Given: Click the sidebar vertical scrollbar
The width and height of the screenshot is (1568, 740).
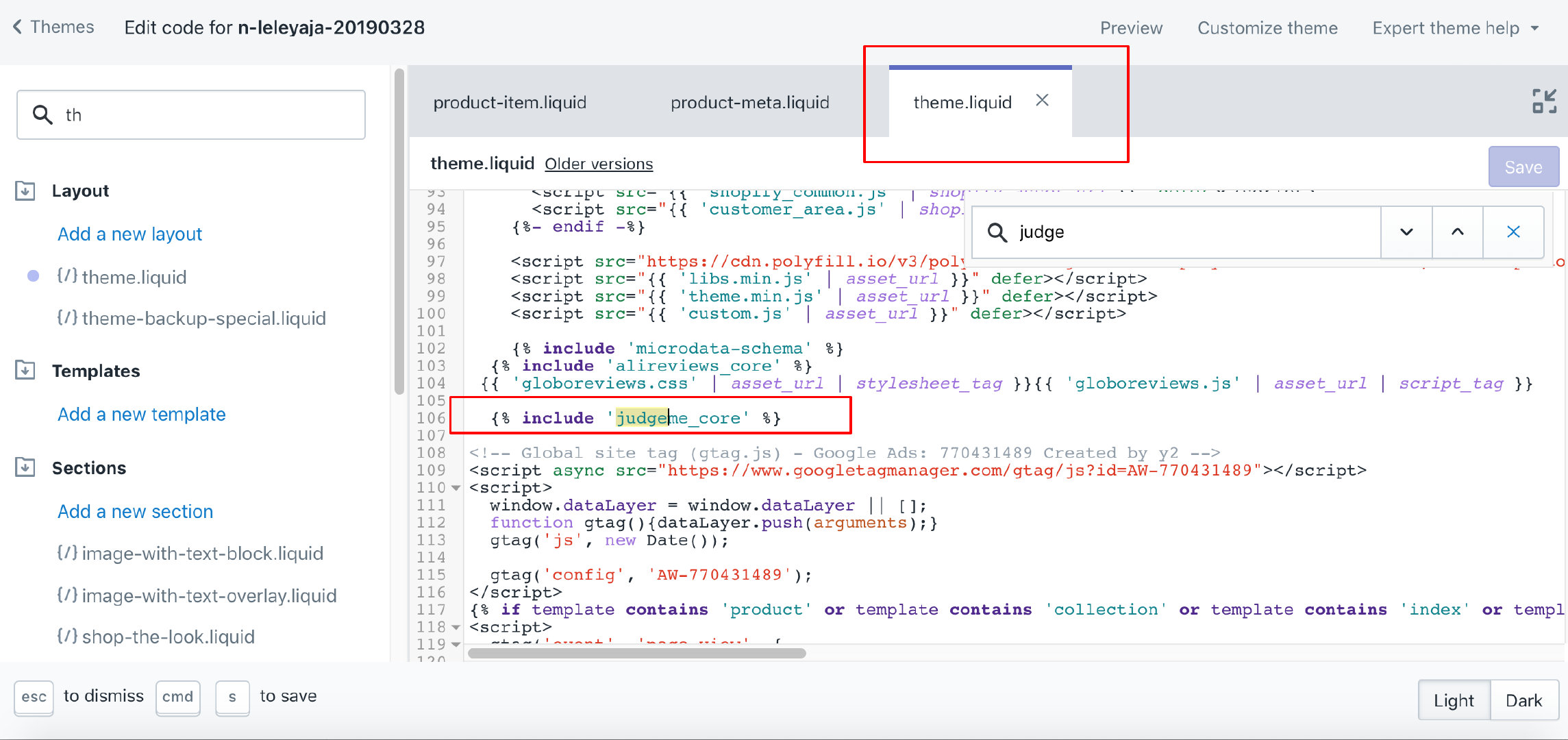Looking at the screenshot, I should pyautogui.click(x=399, y=233).
